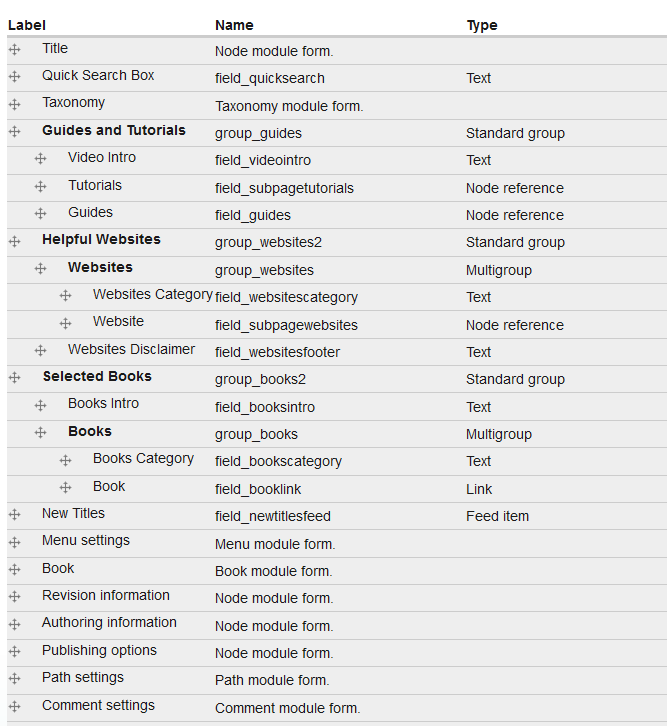This screenshot has width=667, height=726.
Task: Click the drag handle for Title row
Action: click(14, 49)
